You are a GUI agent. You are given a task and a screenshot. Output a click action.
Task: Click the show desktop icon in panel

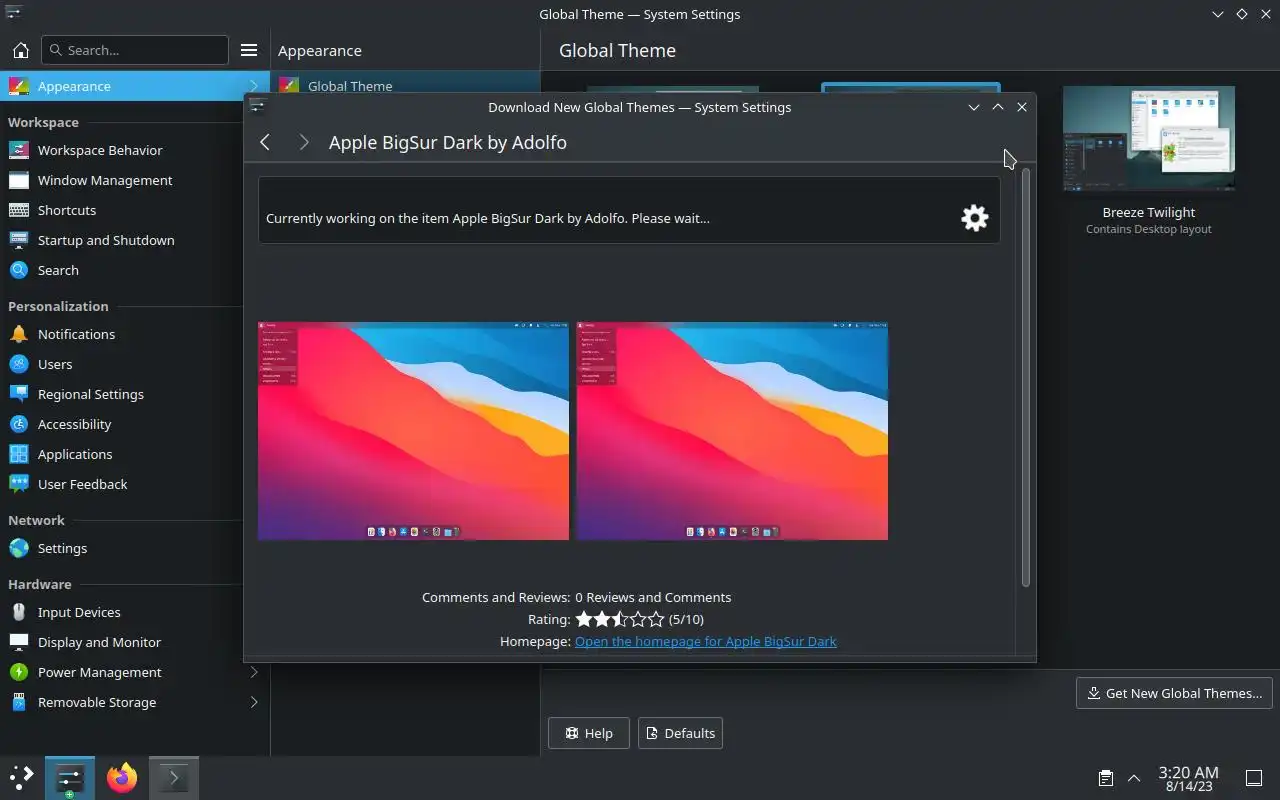[x=1254, y=778]
